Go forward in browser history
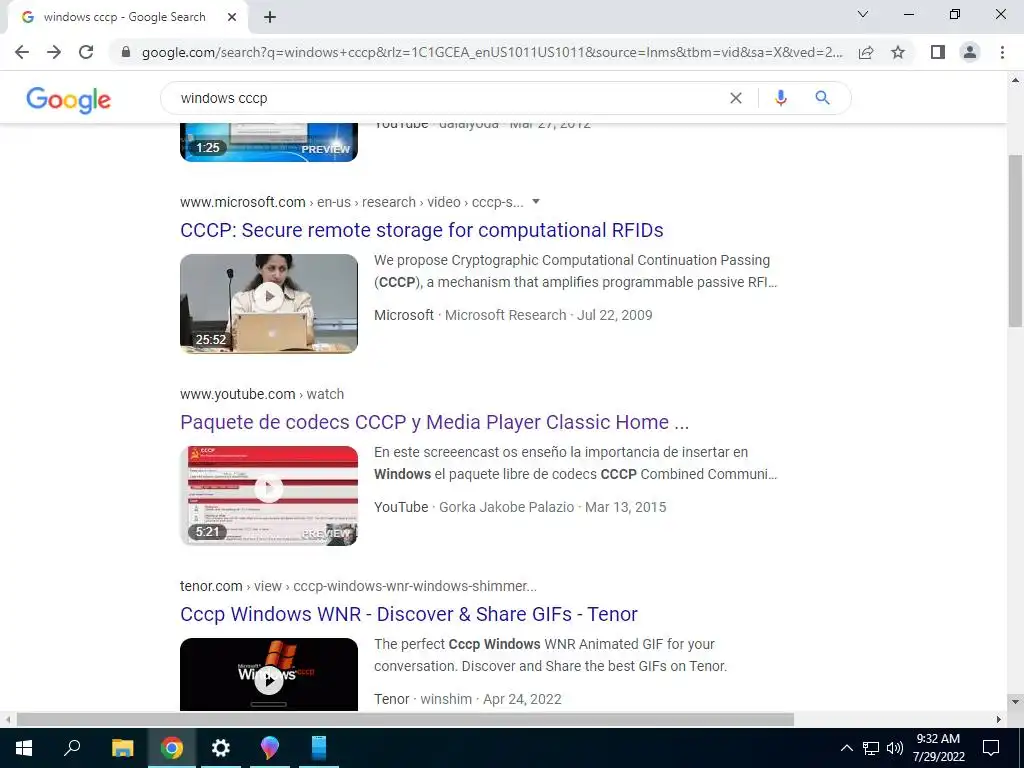The height and width of the screenshot is (768, 1024). [54, 52]
